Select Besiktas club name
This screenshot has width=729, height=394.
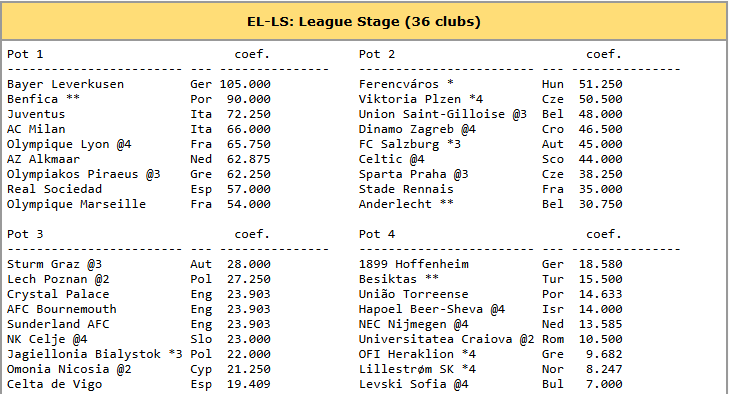pos(388,279)
